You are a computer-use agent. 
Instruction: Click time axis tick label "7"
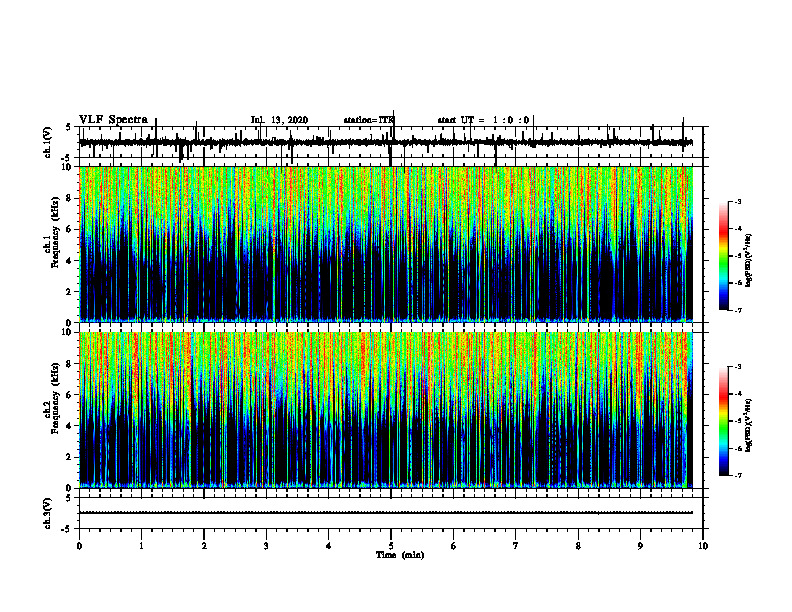(x=516, y=545)
